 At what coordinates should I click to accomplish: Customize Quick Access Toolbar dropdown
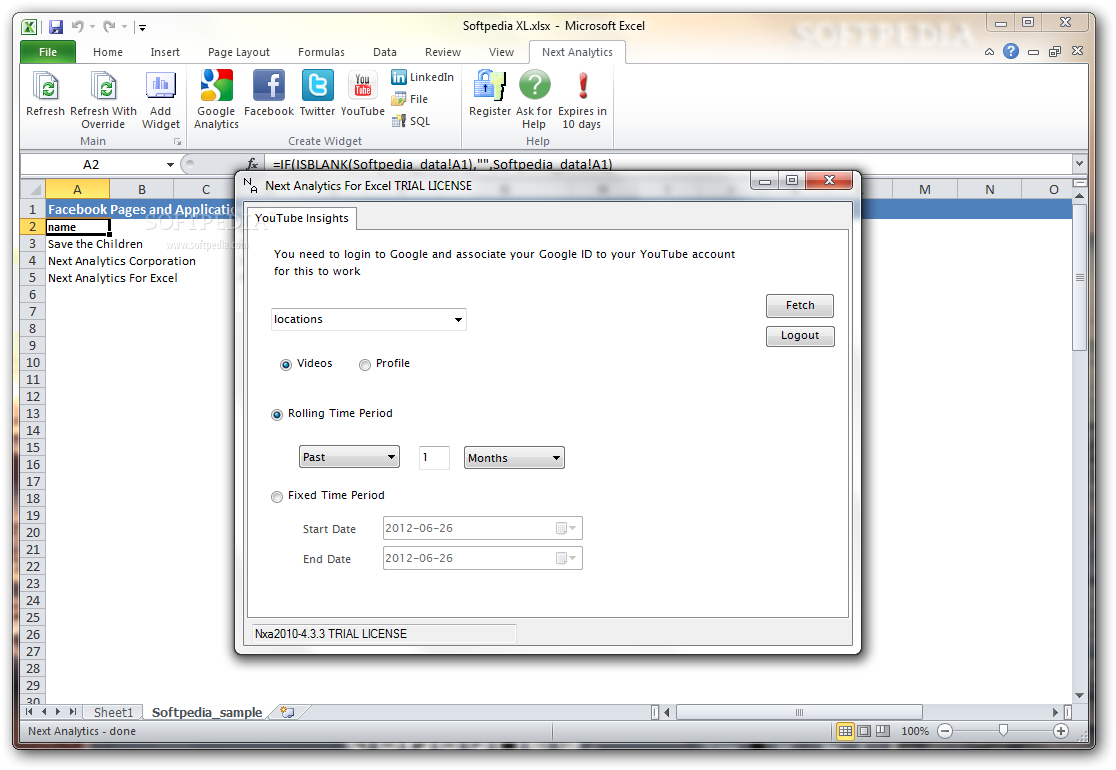[142, 28]
